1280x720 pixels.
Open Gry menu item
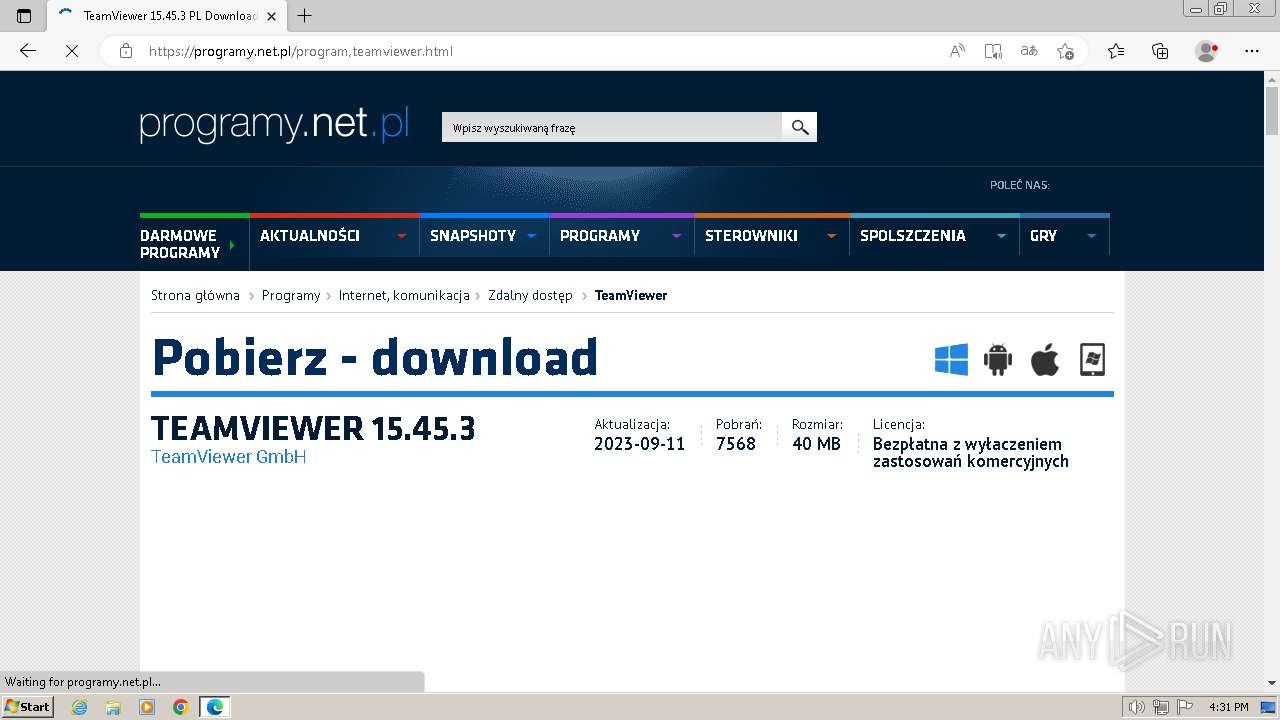click(1043, 236)
